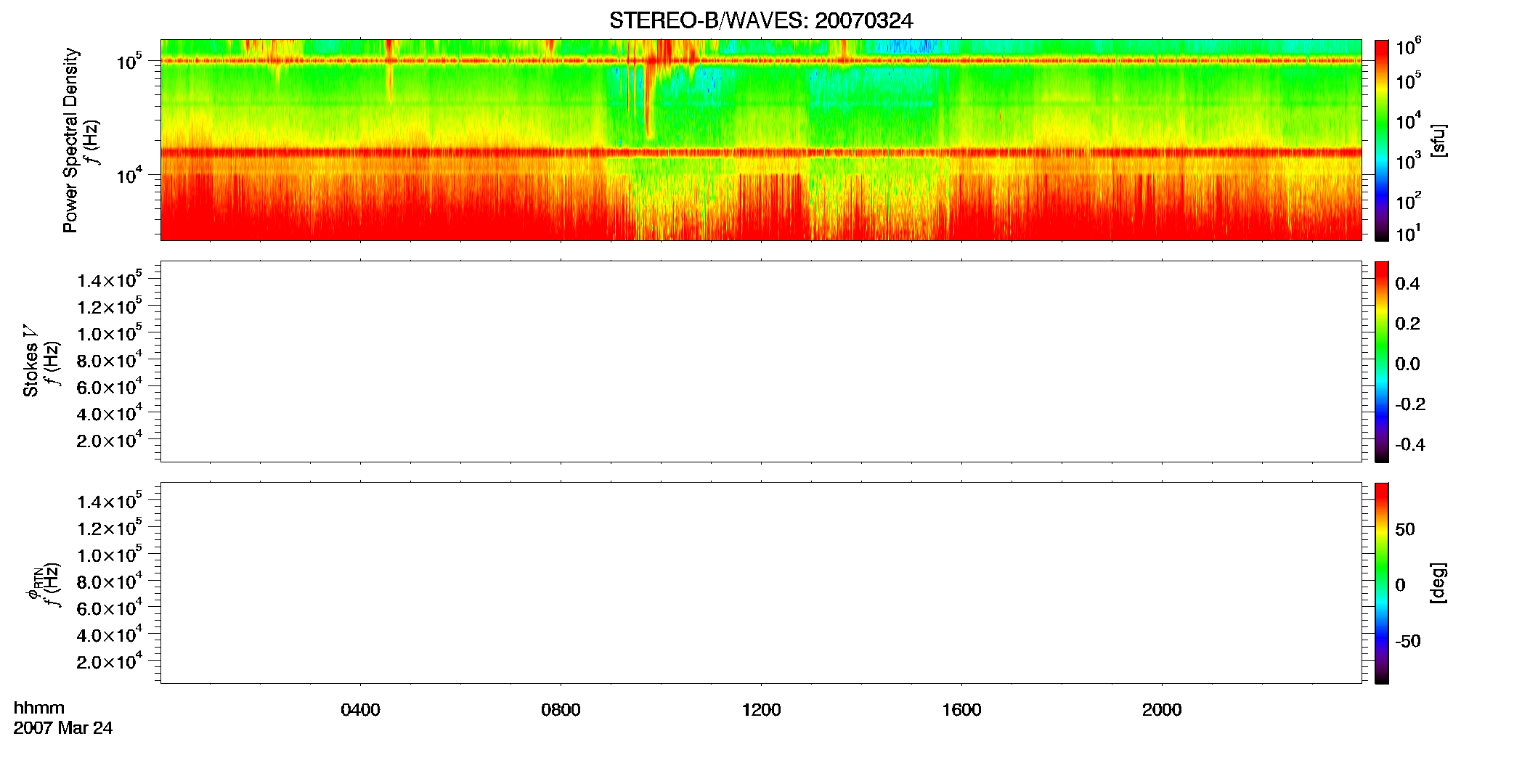Select the 1600 time tick label

click(961, 710)
